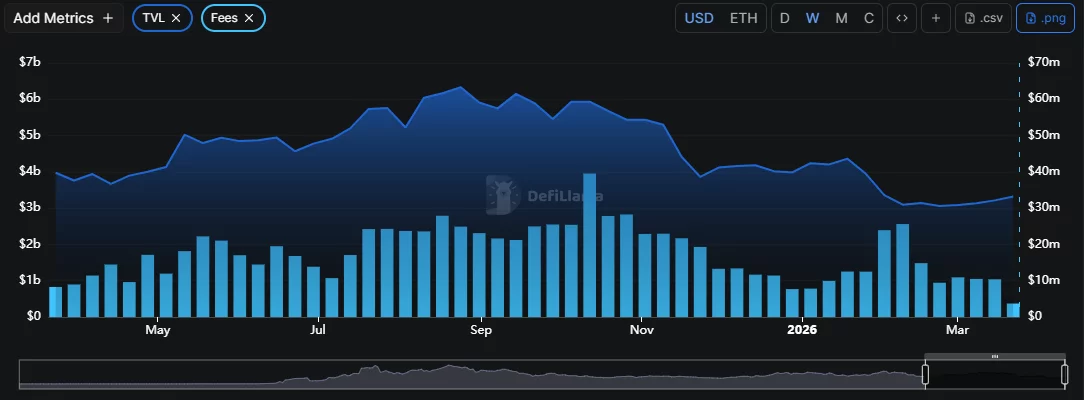Click the left range selector handle
1084x400 pixels.
click(x=925, y=375)
